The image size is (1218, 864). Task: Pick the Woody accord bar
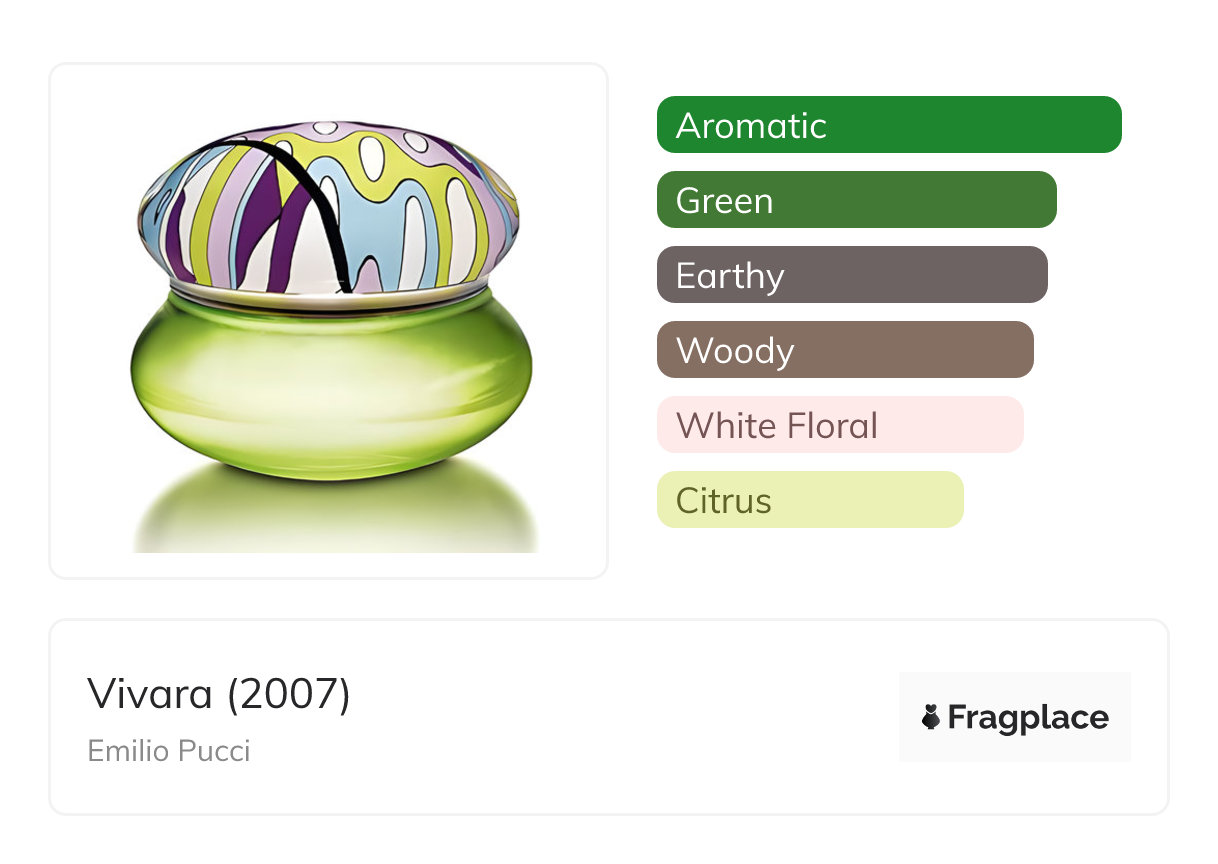(845, 350)
